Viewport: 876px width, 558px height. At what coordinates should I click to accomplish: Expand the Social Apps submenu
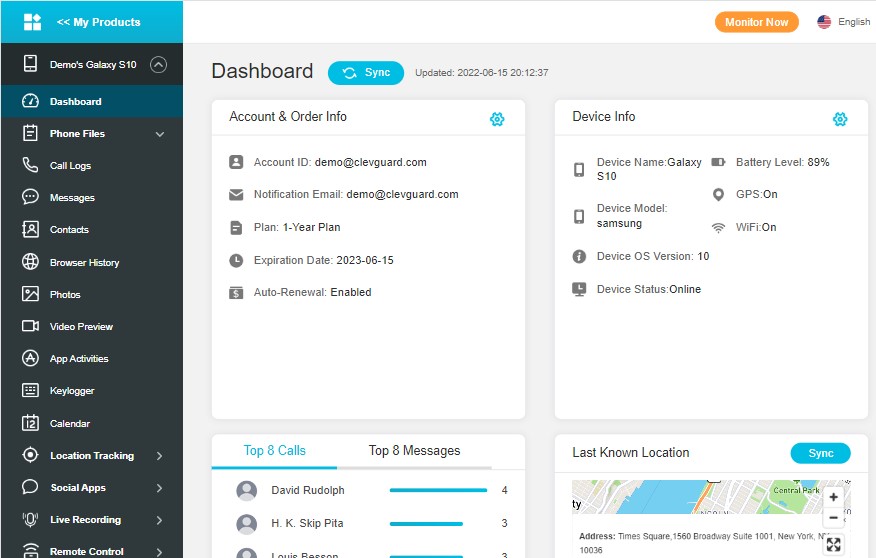[x=160, y=488]
